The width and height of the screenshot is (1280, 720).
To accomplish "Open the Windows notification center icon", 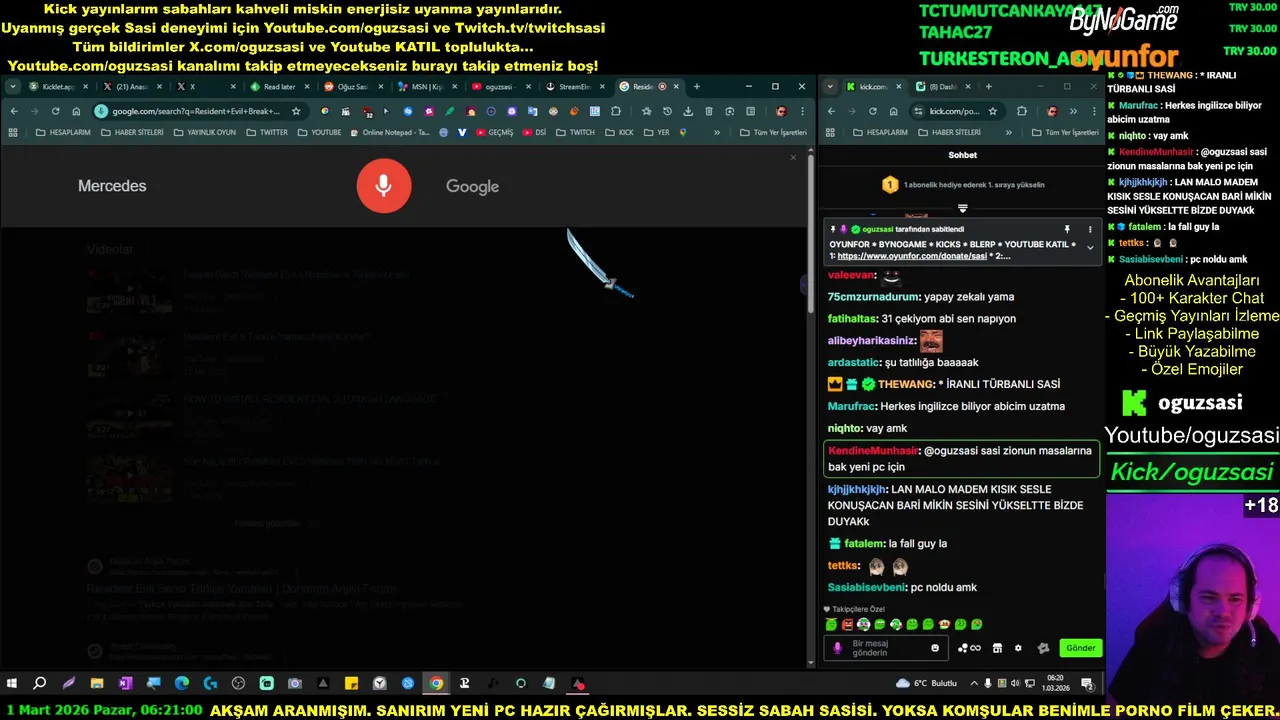I will (x=1087, y=684).
